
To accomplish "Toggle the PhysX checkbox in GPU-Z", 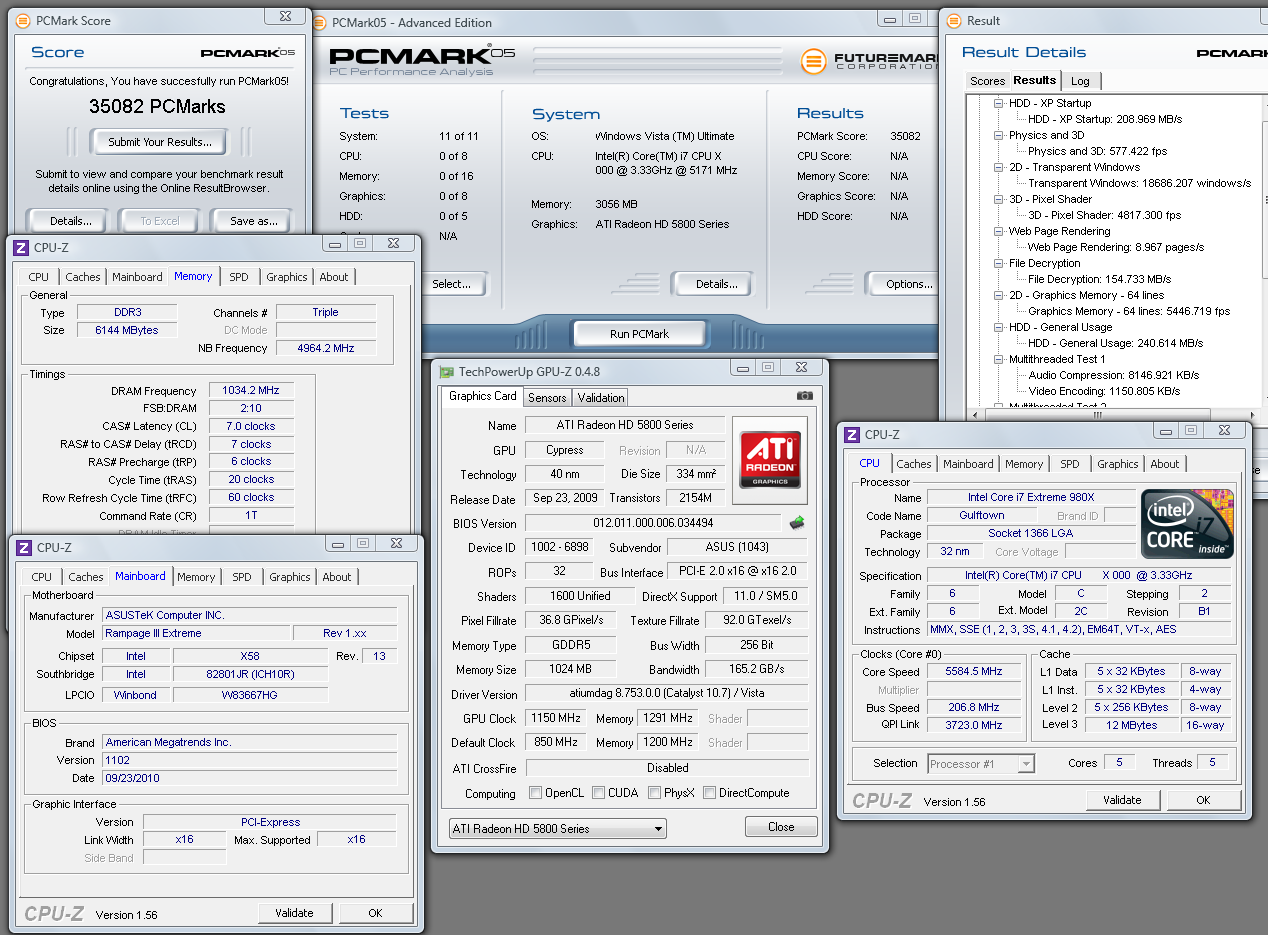I will pos(654,793).
